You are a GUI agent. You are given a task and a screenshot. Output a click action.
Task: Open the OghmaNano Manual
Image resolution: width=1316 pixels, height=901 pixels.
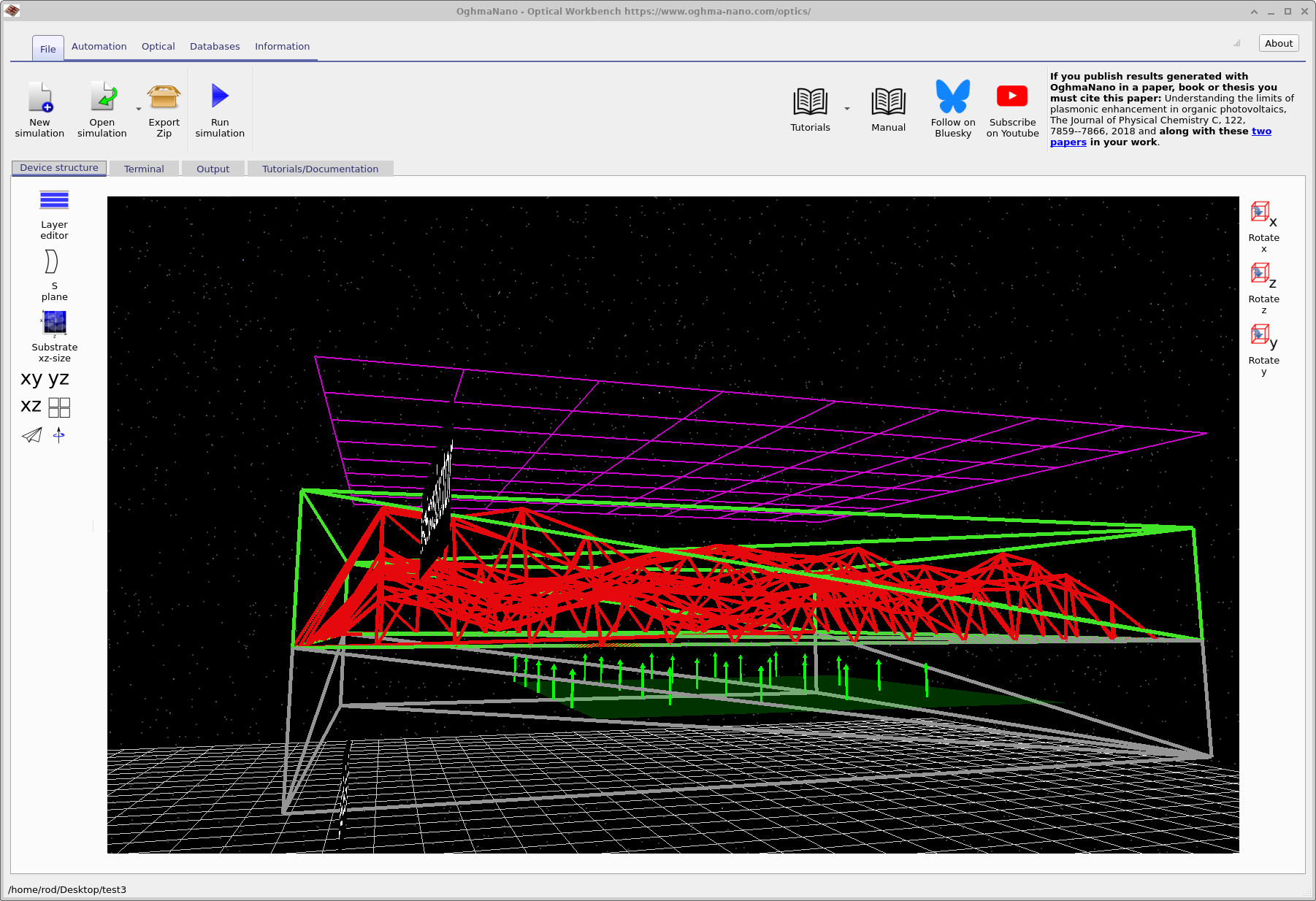(888, 108)
